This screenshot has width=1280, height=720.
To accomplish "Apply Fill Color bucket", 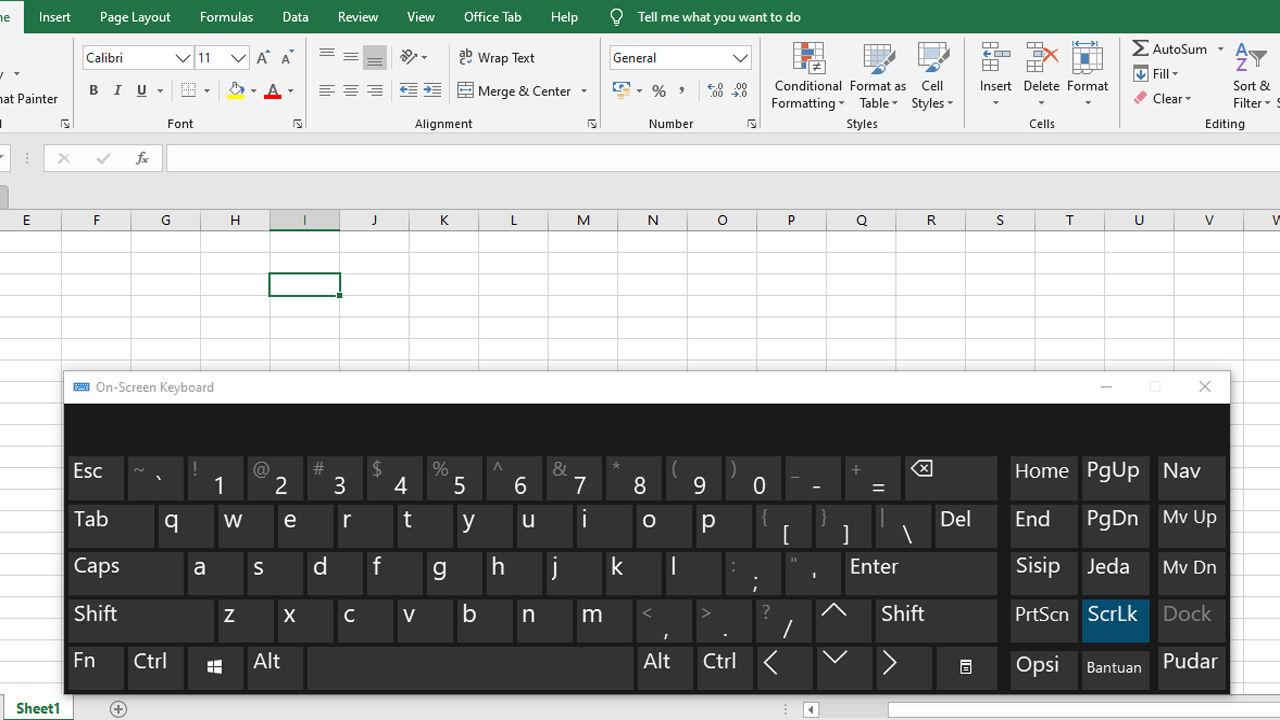I will 236,91.
